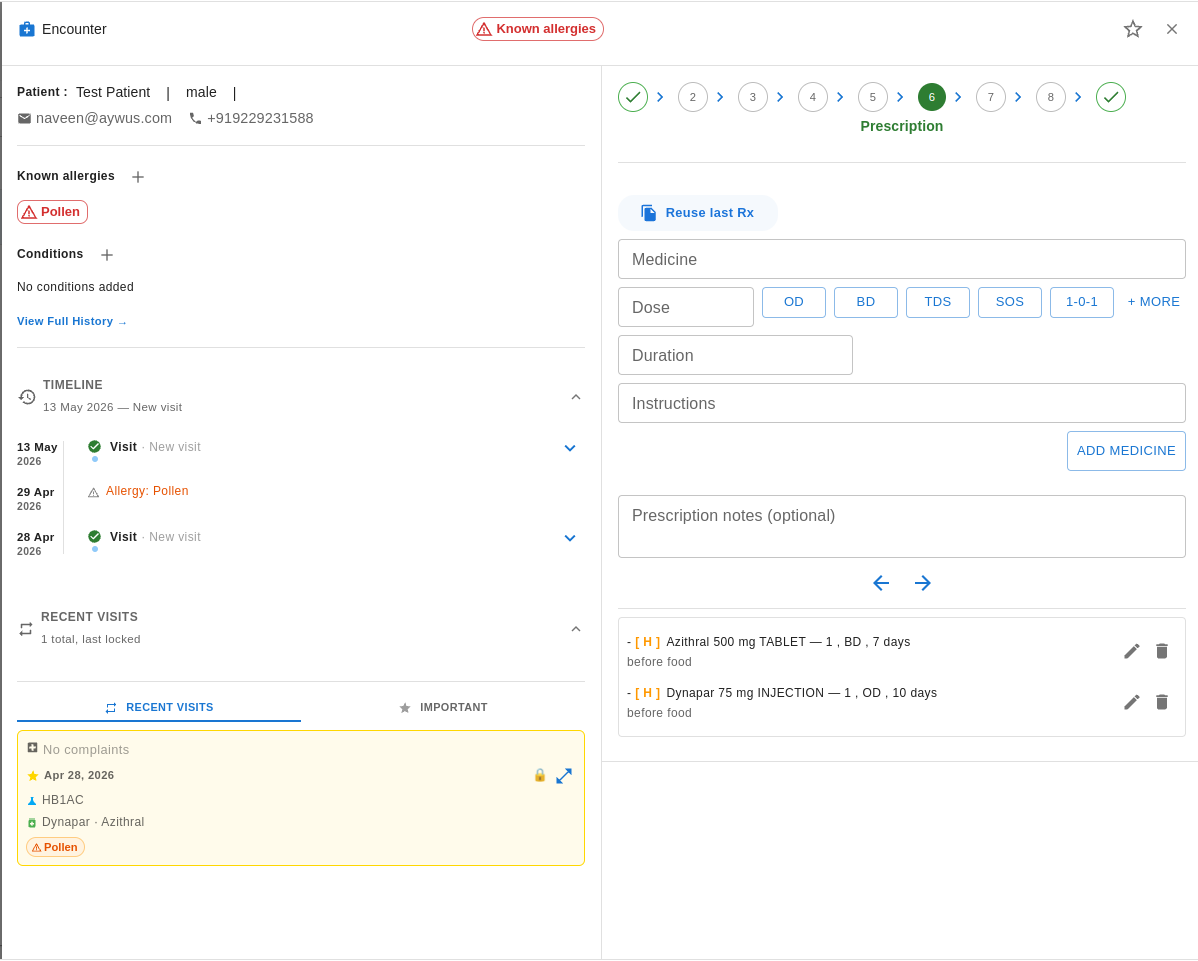1198x961 pixels.
Task: Go to next step with right arrow
Action: pos(922,584)
